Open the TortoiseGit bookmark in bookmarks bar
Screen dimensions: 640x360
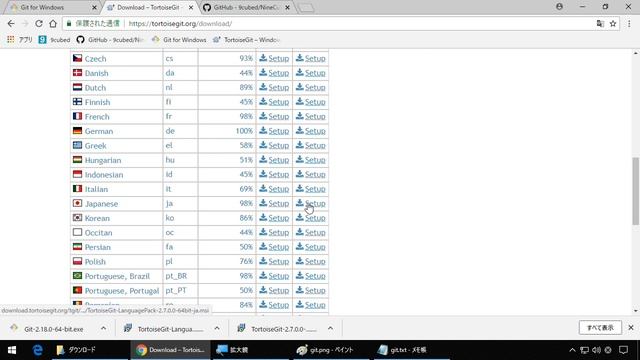(x=246, y=40)
